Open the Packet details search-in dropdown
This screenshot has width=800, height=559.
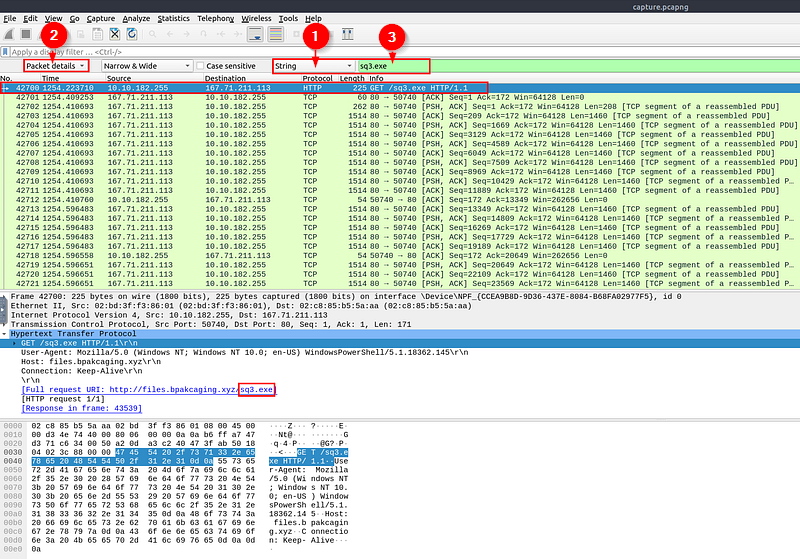click(x=56, y=66)
